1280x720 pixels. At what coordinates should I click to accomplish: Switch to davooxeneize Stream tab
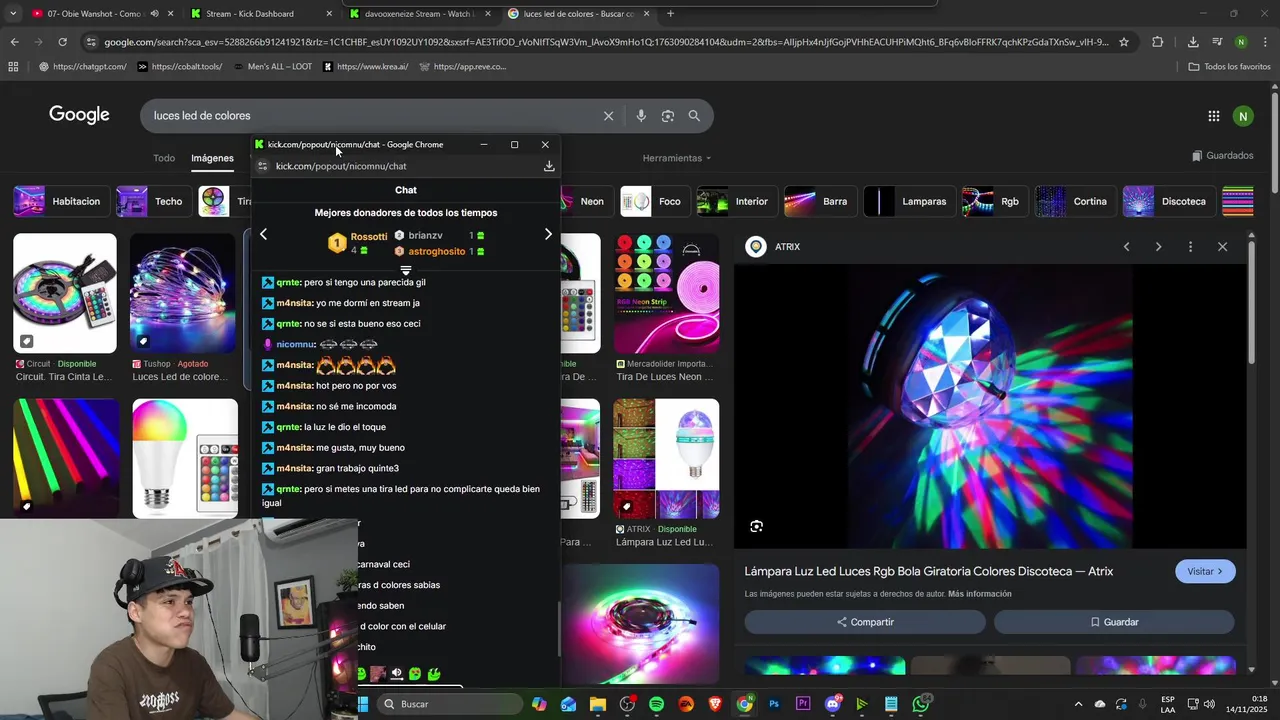(x=419, y=14)
